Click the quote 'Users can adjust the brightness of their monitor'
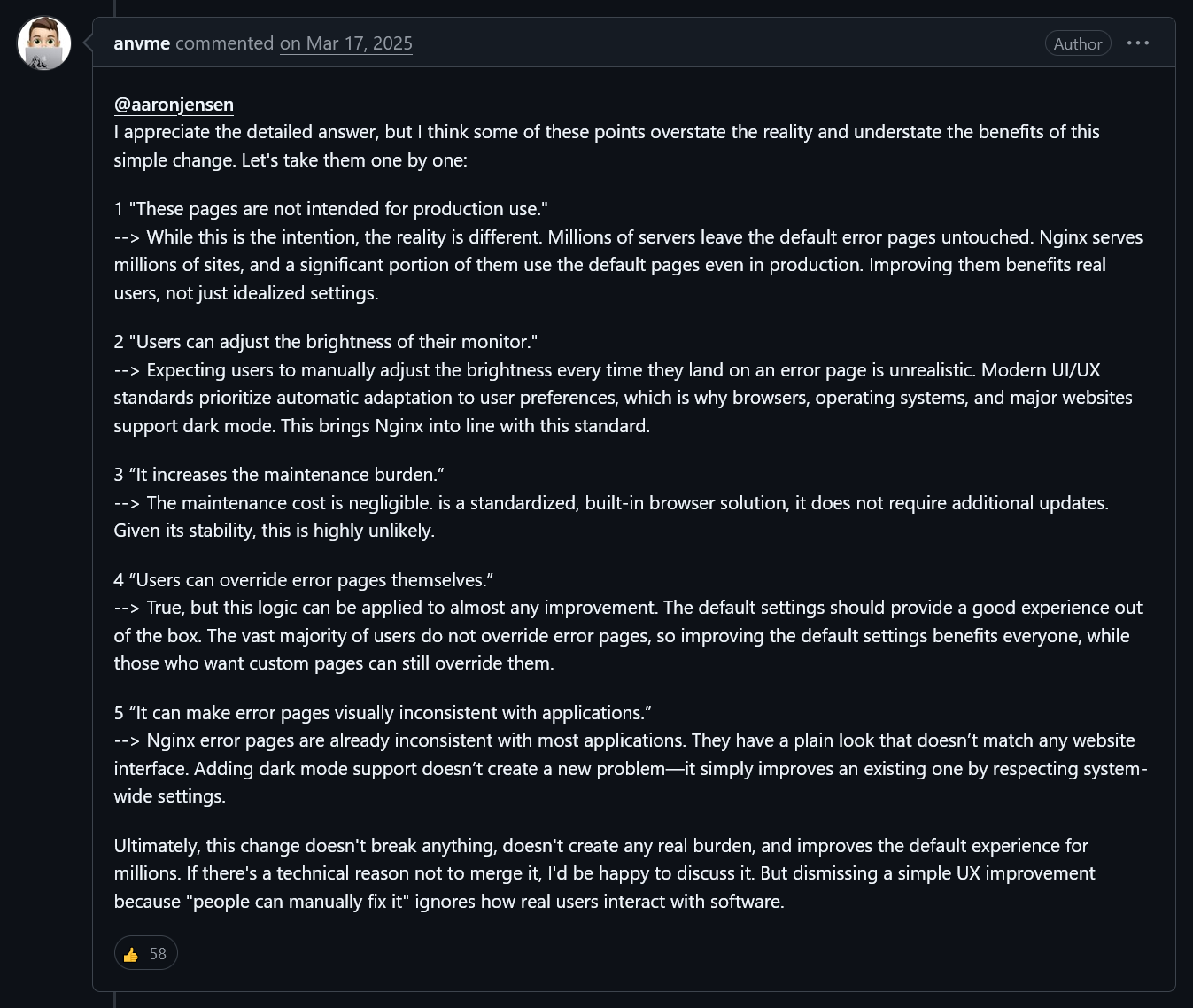The image size is (1193, 1008). pyautogui.click(x=337, y=342)
